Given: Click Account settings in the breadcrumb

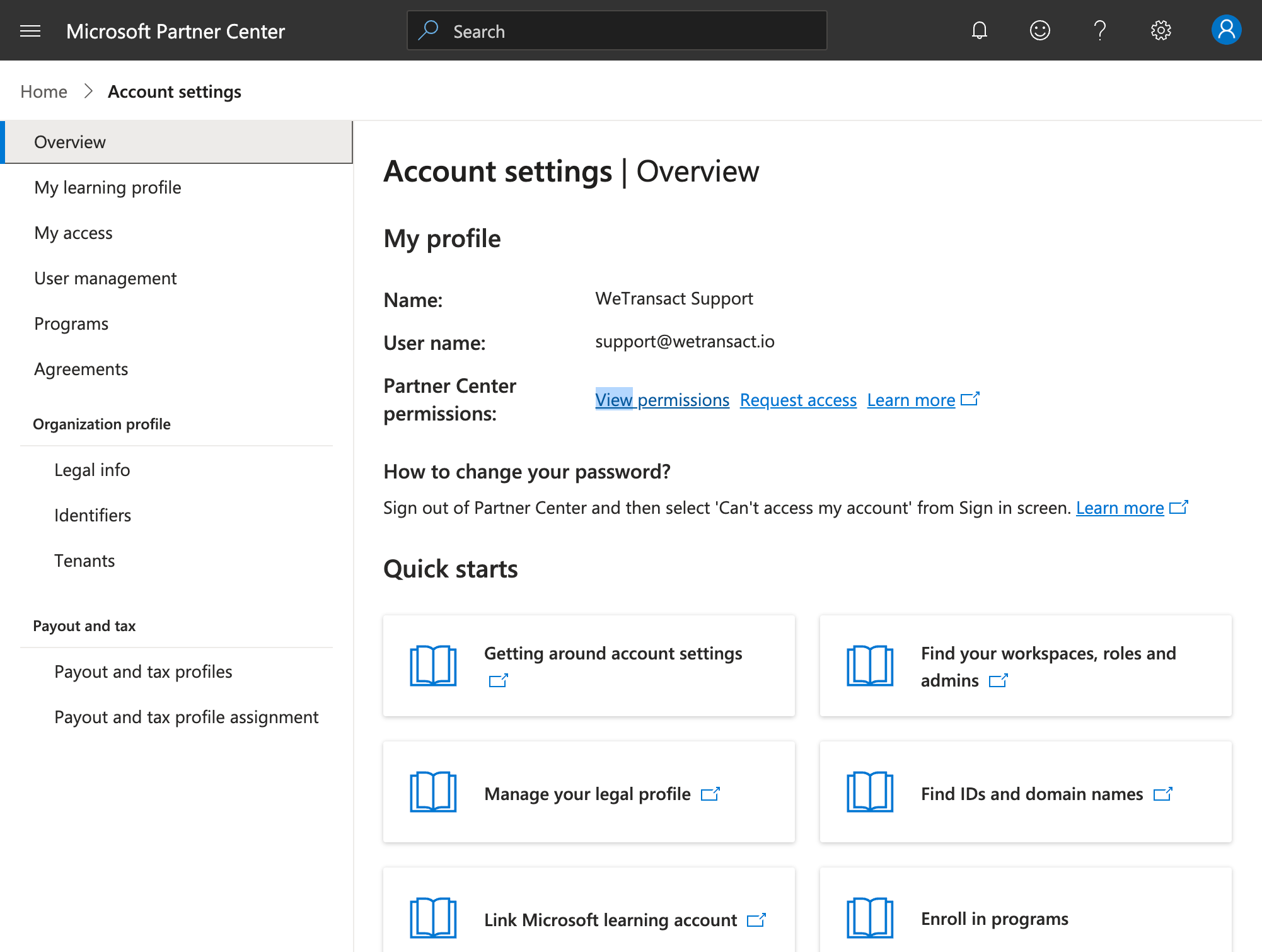Looking at the screenshot, I should point(175,91).
